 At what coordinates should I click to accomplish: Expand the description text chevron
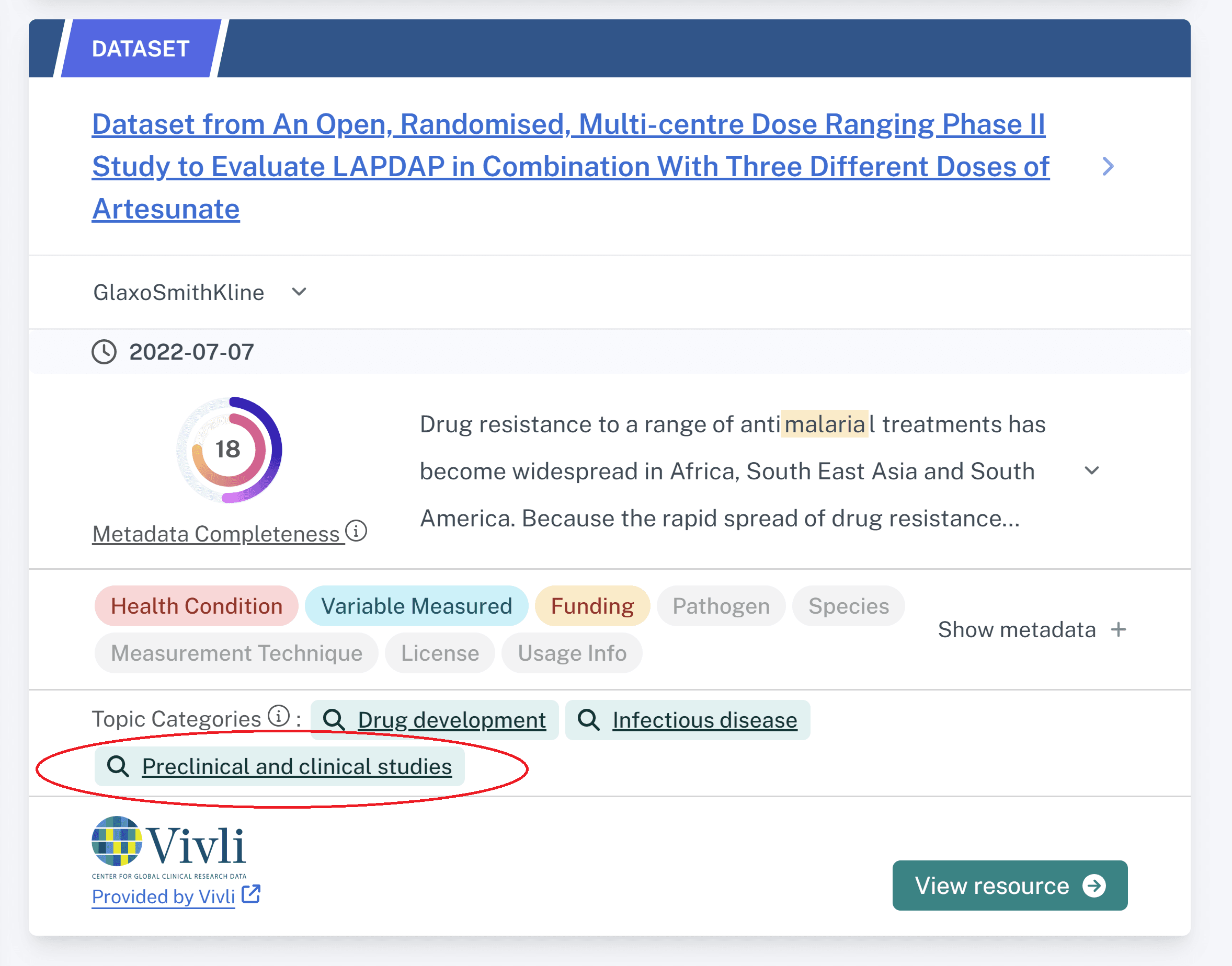pos(1092,470)
